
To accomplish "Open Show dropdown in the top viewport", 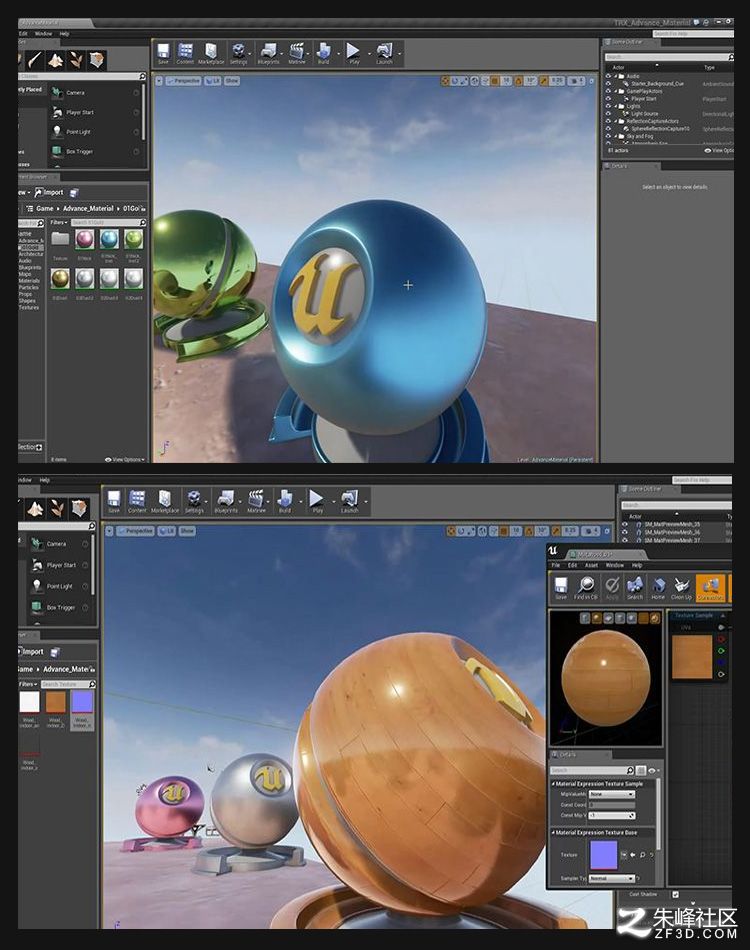I will click(x=232, y=81).
